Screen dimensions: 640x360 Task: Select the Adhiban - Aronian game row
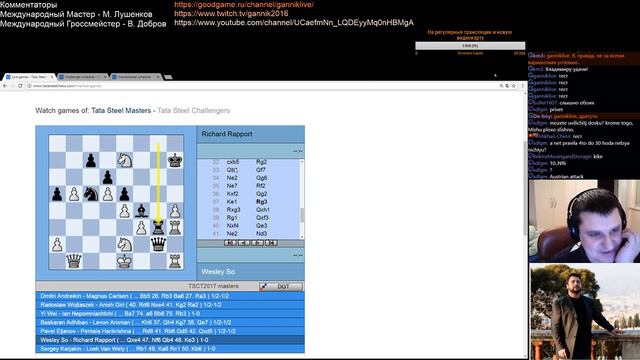click(170, 322)
